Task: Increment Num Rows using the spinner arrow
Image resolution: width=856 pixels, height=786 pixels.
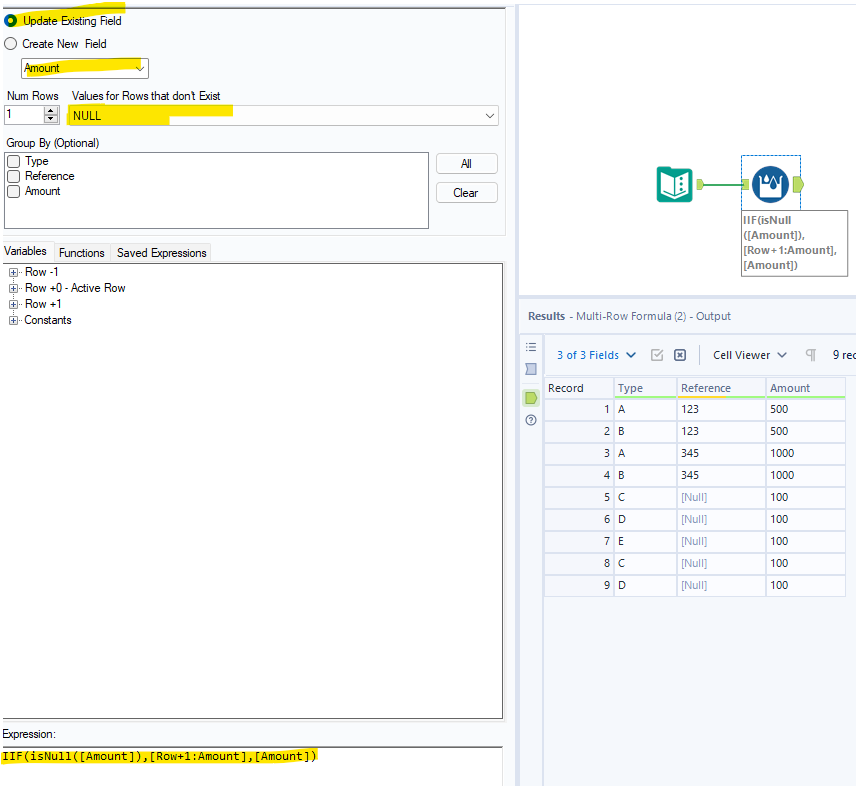Action: pyautogui.click(x=50, y=111)
